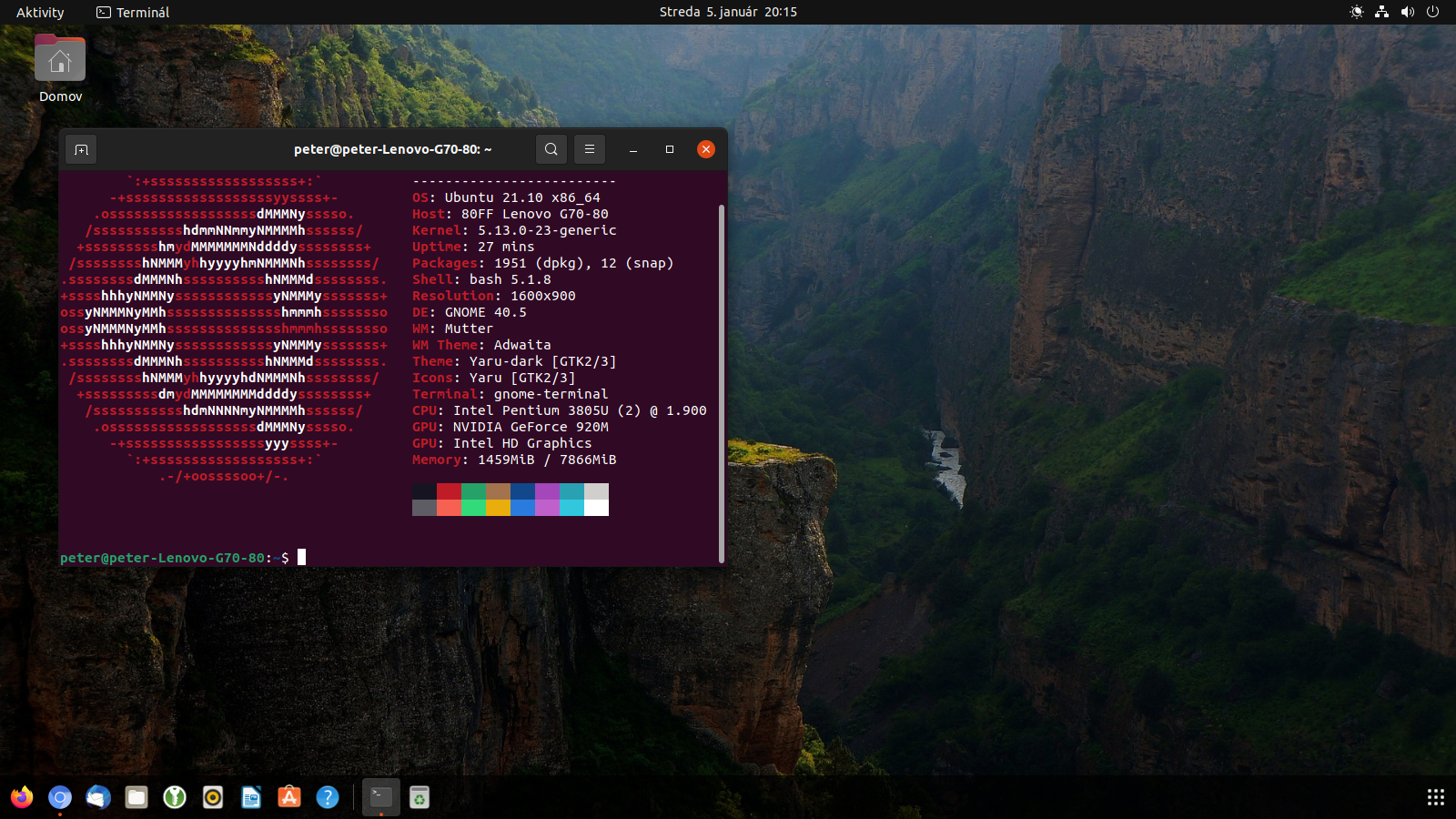The width and height of the screenshot is (1456, 819).
Task: Launch Firefox from the dock
Action: coord(22,798)
